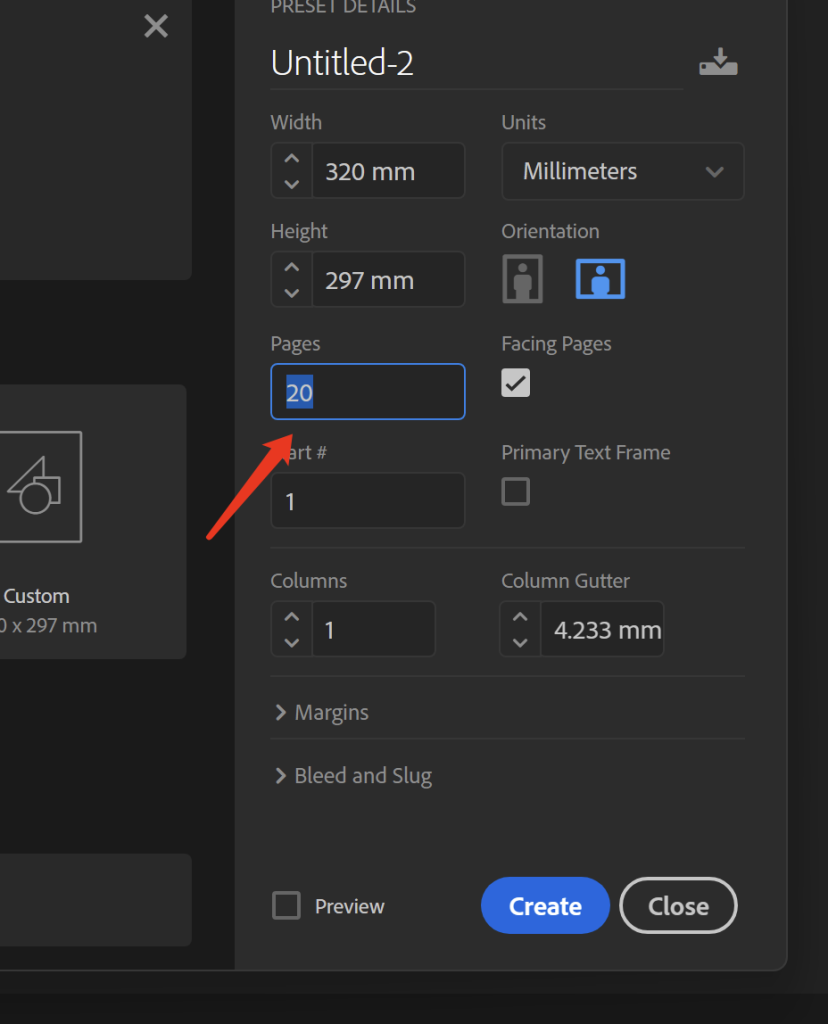Increase height using the up arrow
The width and height of the screenshot is (828, 1024).
[291, 268]
